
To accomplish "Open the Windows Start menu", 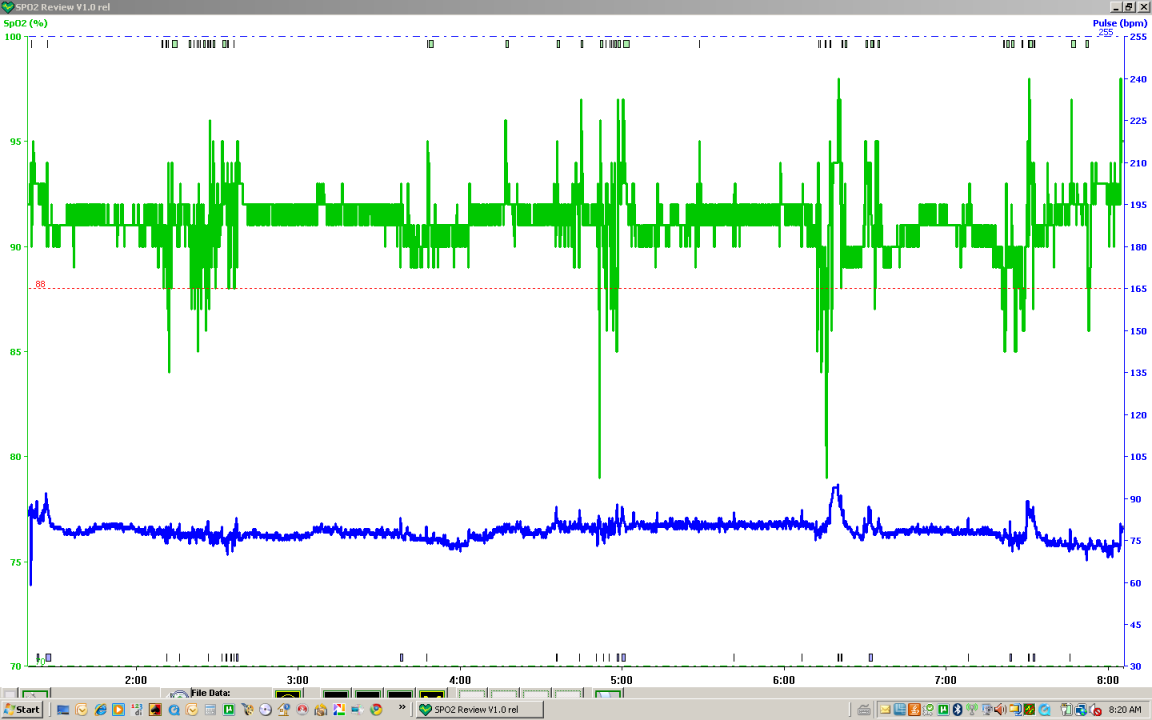I will click(22, 709).
